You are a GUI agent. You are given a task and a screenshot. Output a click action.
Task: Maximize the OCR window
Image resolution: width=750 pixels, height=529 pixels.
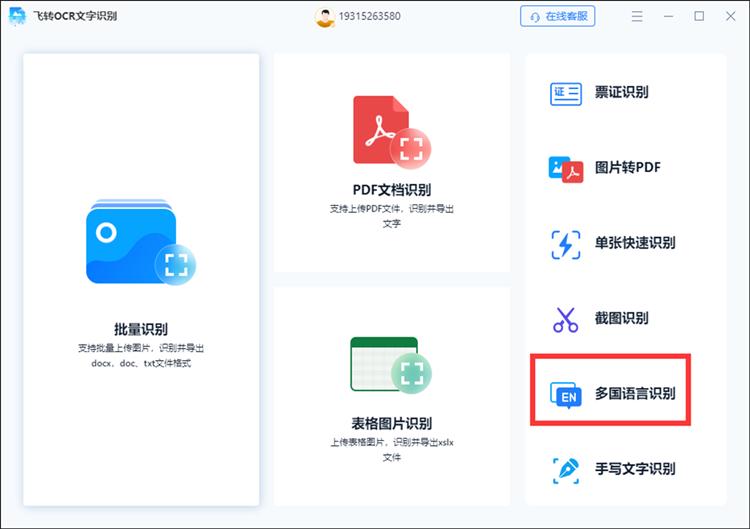(x=699, y=16)
